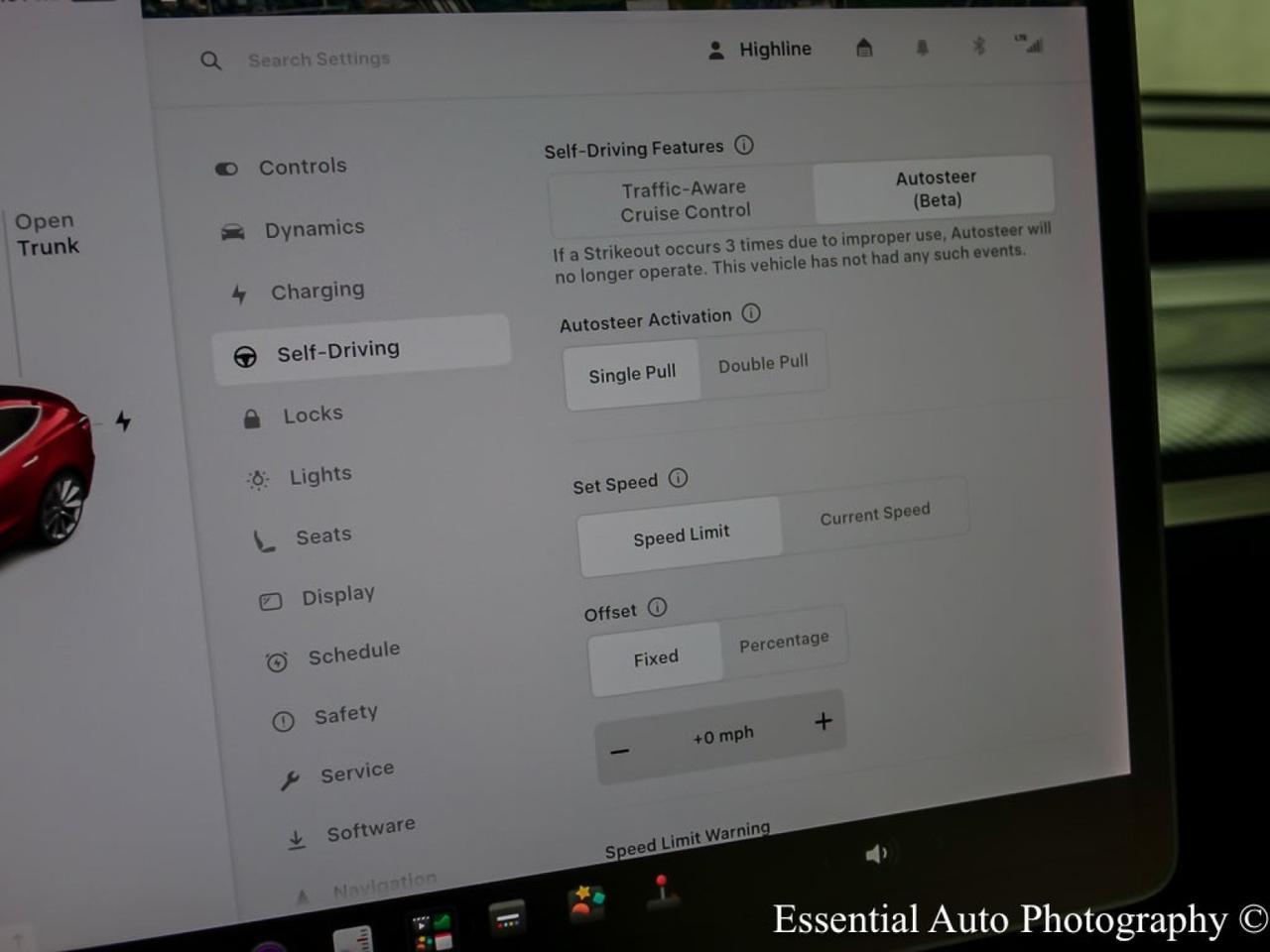Open the HomeLink garage icon
The width and height of the screenshot is (1270, 952).
[x=864, y=48]
